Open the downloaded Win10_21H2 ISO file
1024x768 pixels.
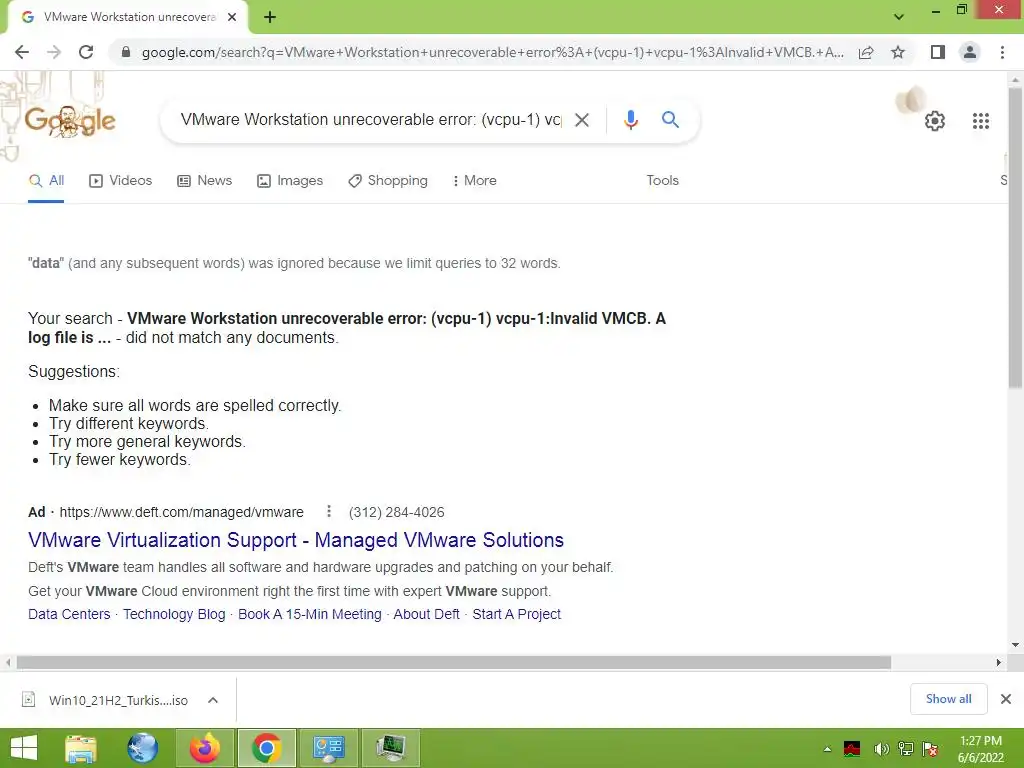pos(104,700)
